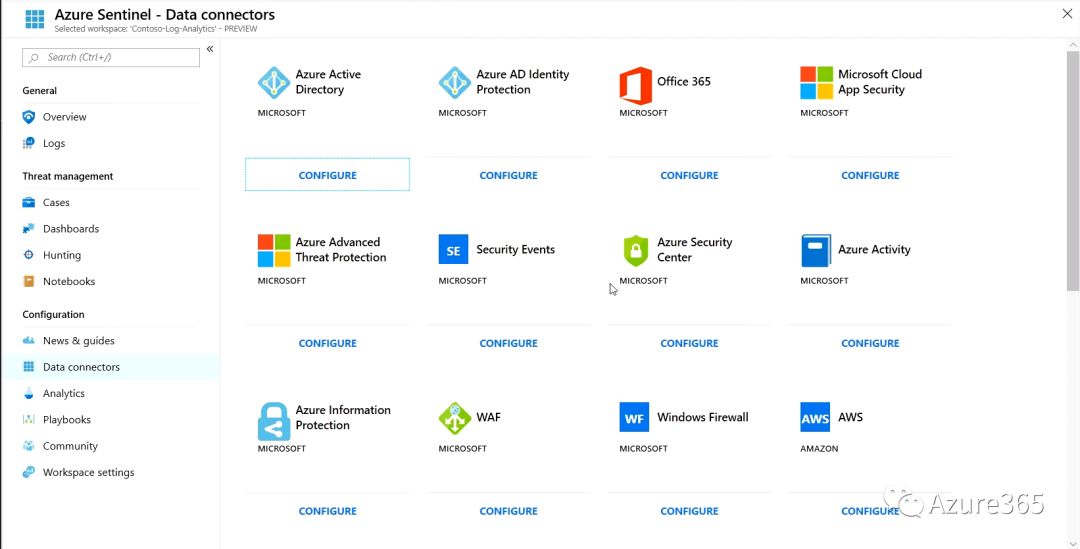
Task: Click the Azure Security Center shield icon
Action: click(x=635, y=251)
